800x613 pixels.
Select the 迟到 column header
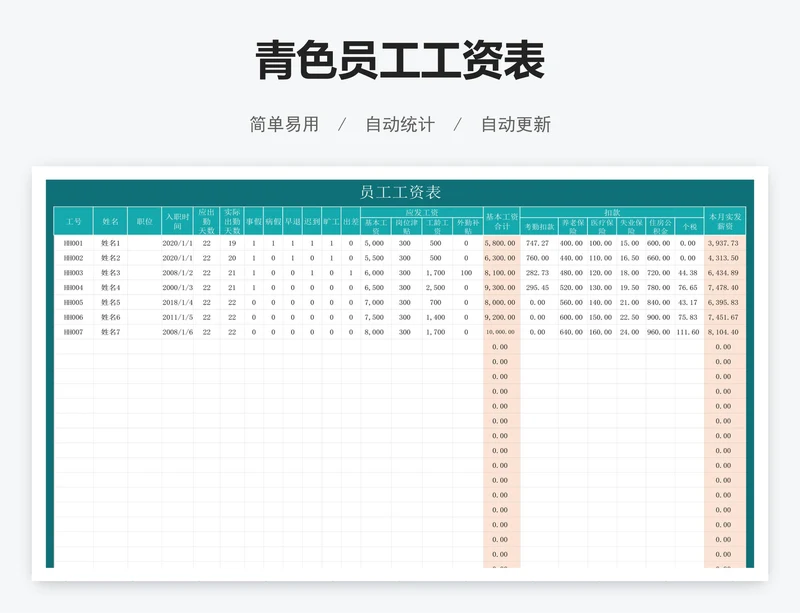coord(312,221)
